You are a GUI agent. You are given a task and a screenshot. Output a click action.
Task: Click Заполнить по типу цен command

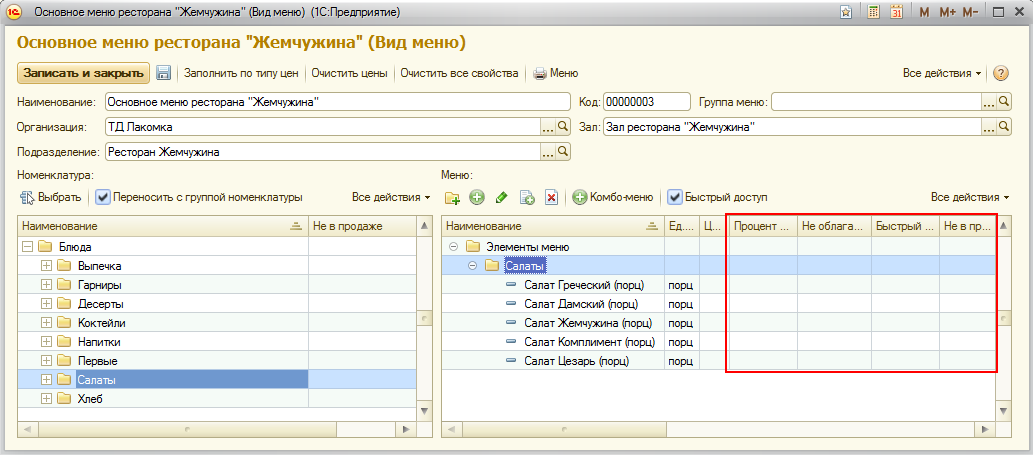coord(243,73)
